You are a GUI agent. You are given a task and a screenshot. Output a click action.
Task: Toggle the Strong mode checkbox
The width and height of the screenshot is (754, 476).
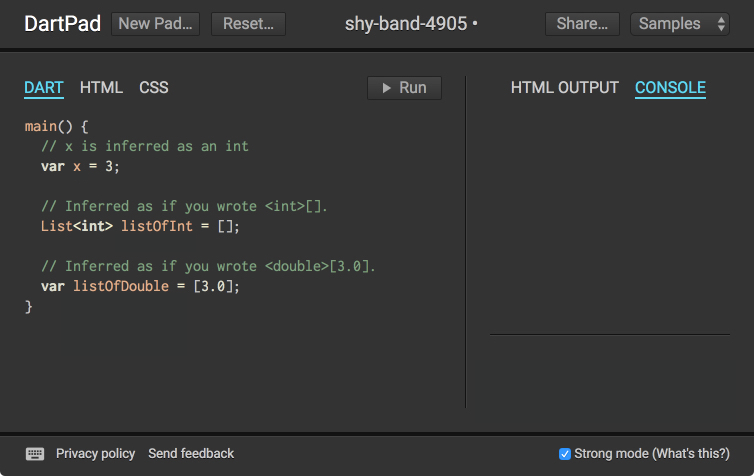point(565,453)
